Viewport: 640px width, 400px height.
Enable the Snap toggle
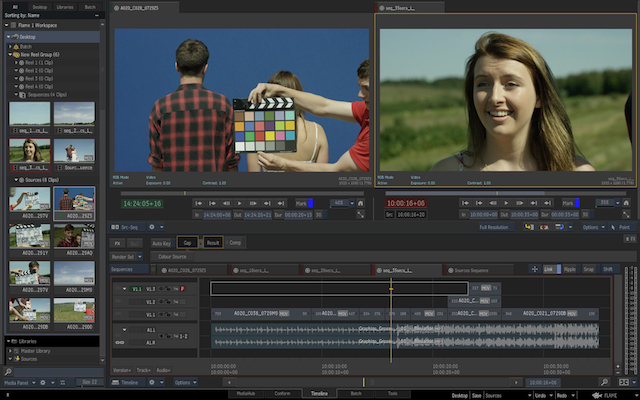point(588,270)
